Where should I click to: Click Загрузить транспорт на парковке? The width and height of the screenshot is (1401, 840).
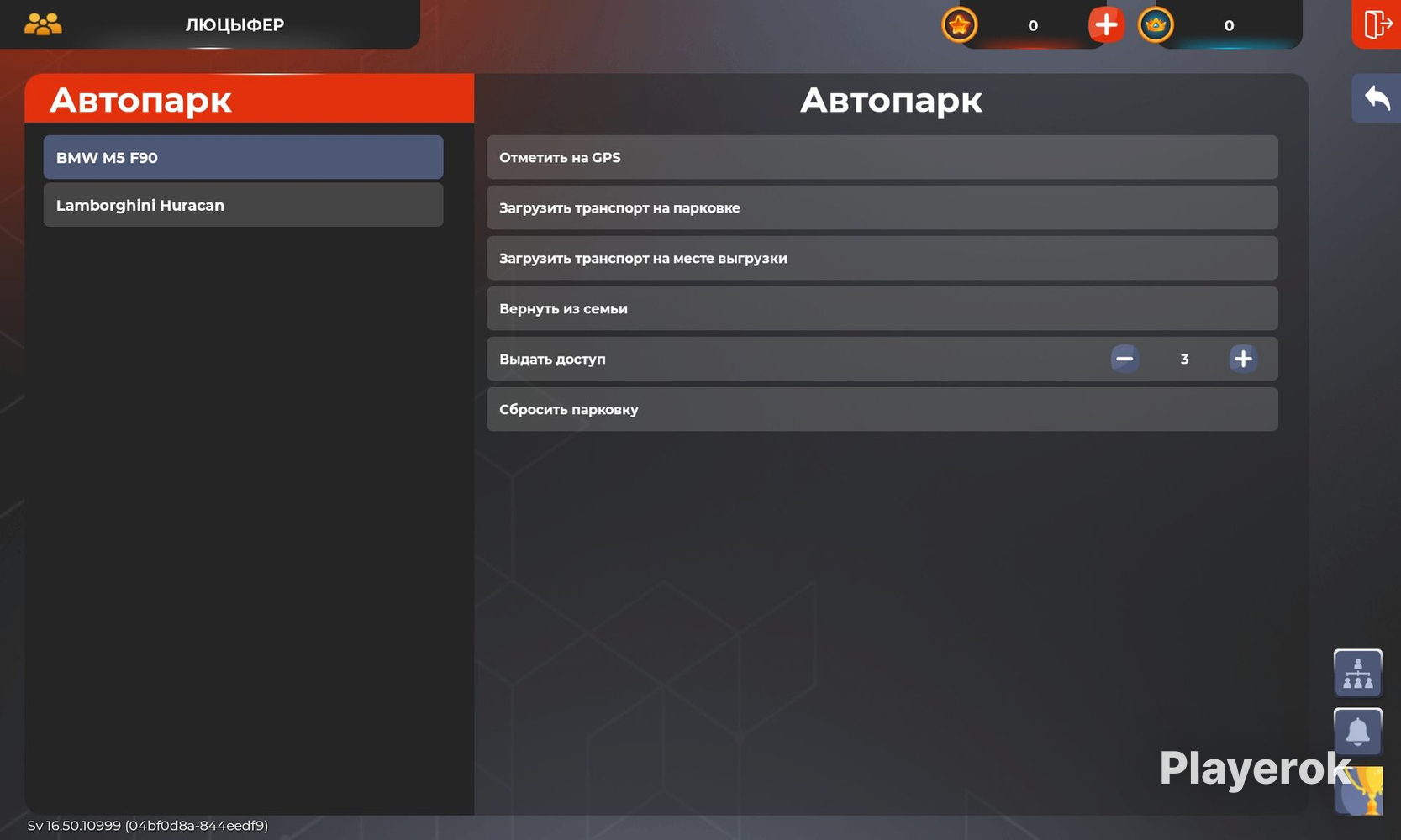882,207
